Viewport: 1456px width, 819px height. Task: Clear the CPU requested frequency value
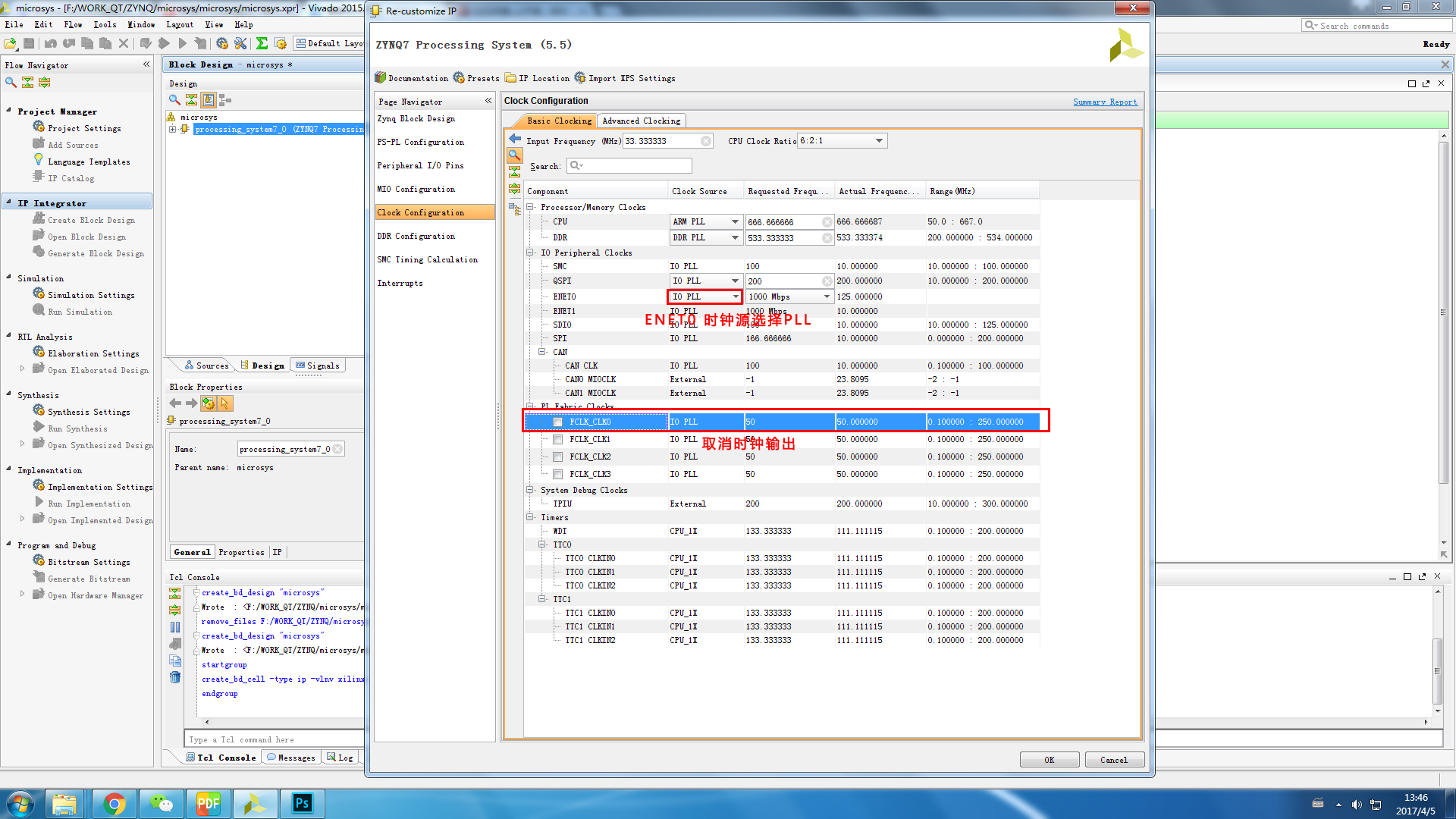pyautogui.click(x=827, y=222)
